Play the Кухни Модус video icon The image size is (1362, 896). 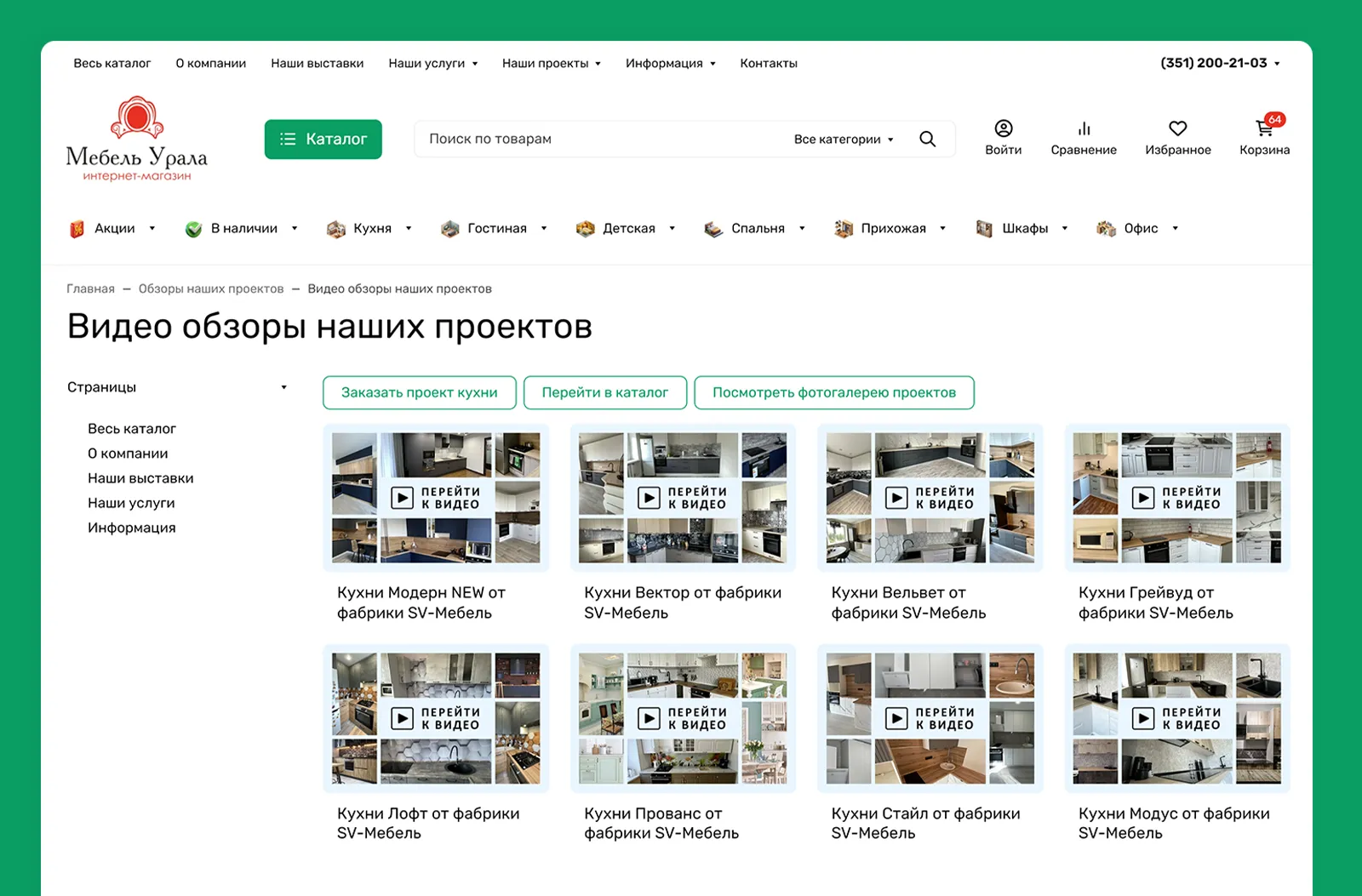(x=1143, y=719)
